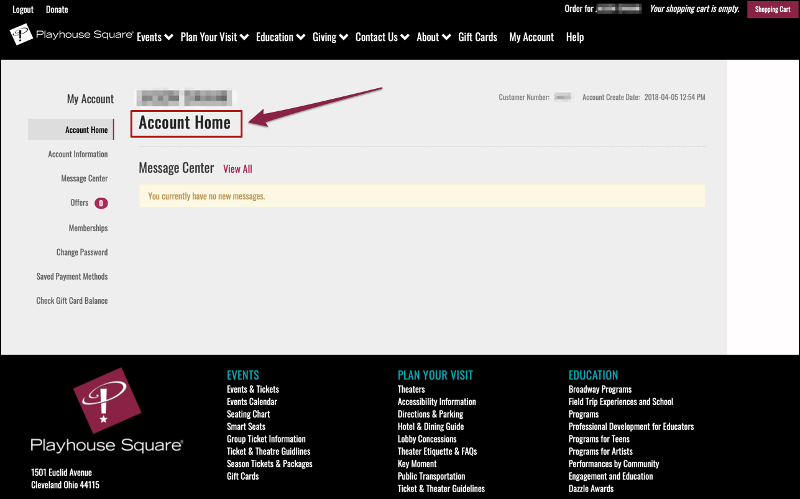Screen dimensions: 800x499
Task: Open Key Moment footer link
Action: coord(417,464)
